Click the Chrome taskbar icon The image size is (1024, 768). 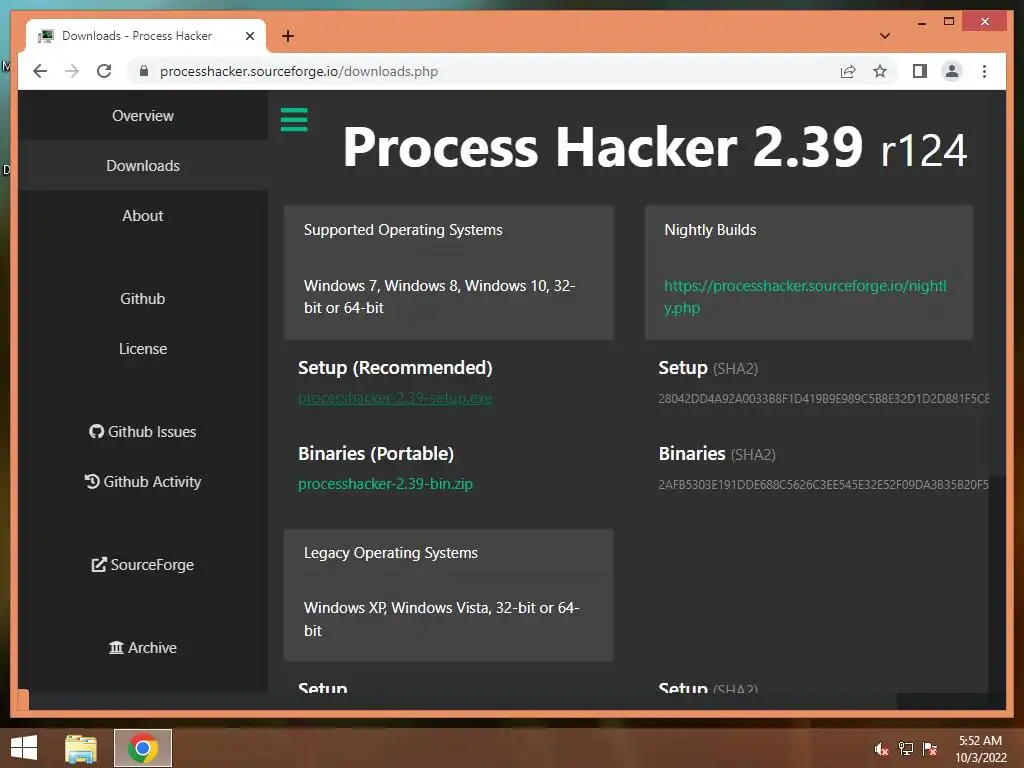coord(143,748)
